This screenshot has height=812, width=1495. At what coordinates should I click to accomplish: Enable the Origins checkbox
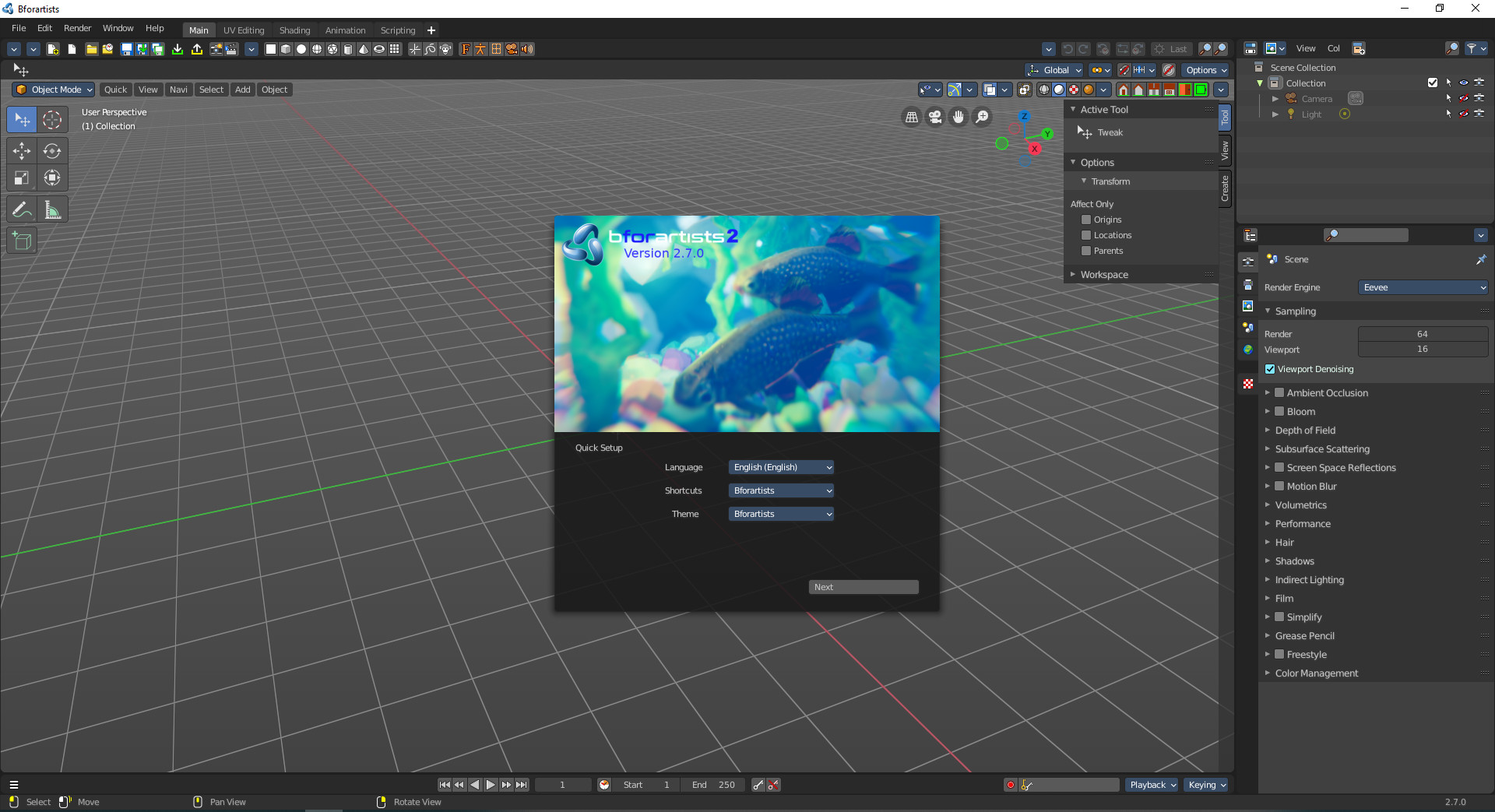pyautogui.click(x=1086, y=220)
